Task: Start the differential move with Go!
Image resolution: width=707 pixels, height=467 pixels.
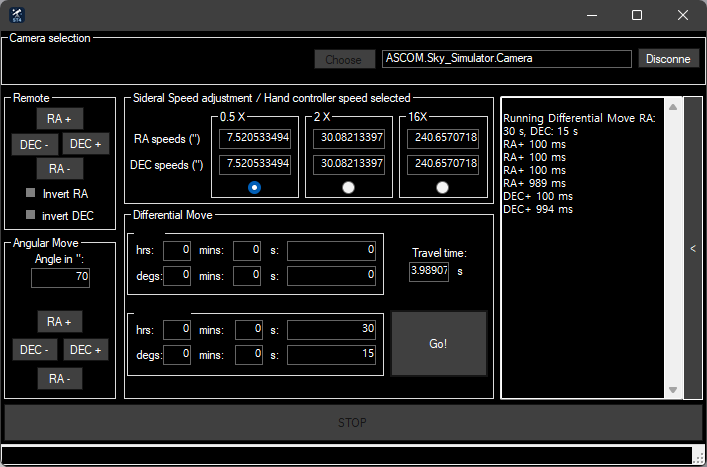Action: [439, 343]
